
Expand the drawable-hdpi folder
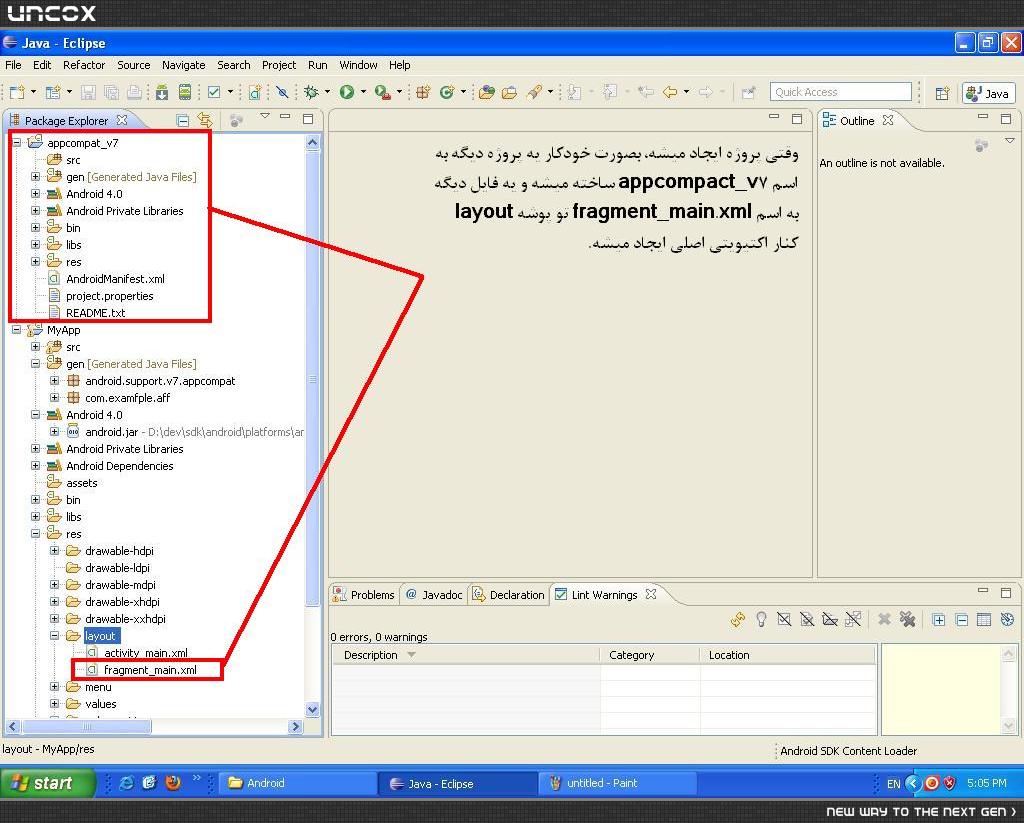[55, 551]
